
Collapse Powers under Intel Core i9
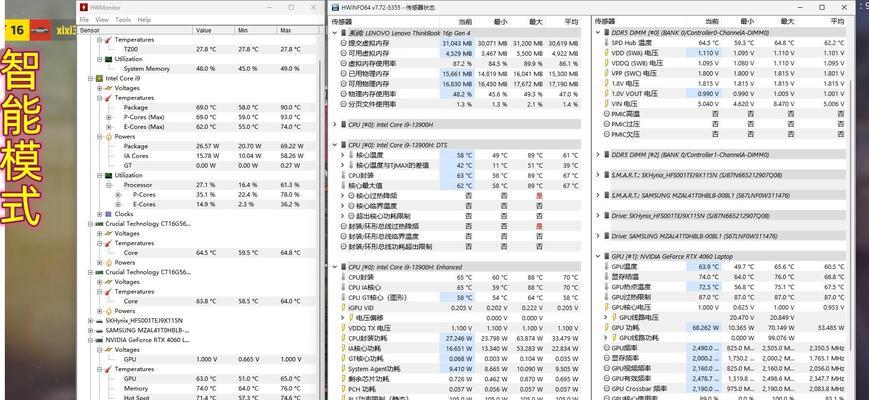[x=99, y=137]
